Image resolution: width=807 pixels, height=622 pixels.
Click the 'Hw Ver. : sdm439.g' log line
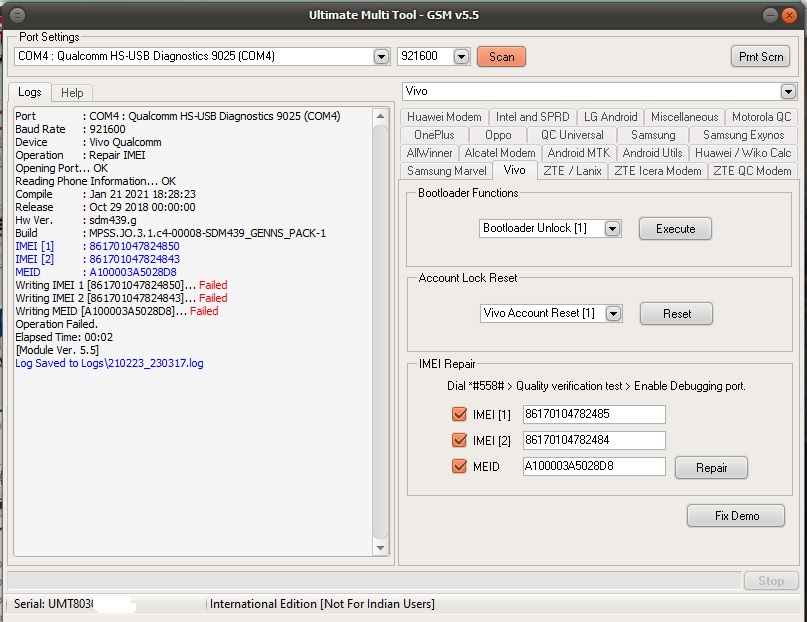coord(76,220)
